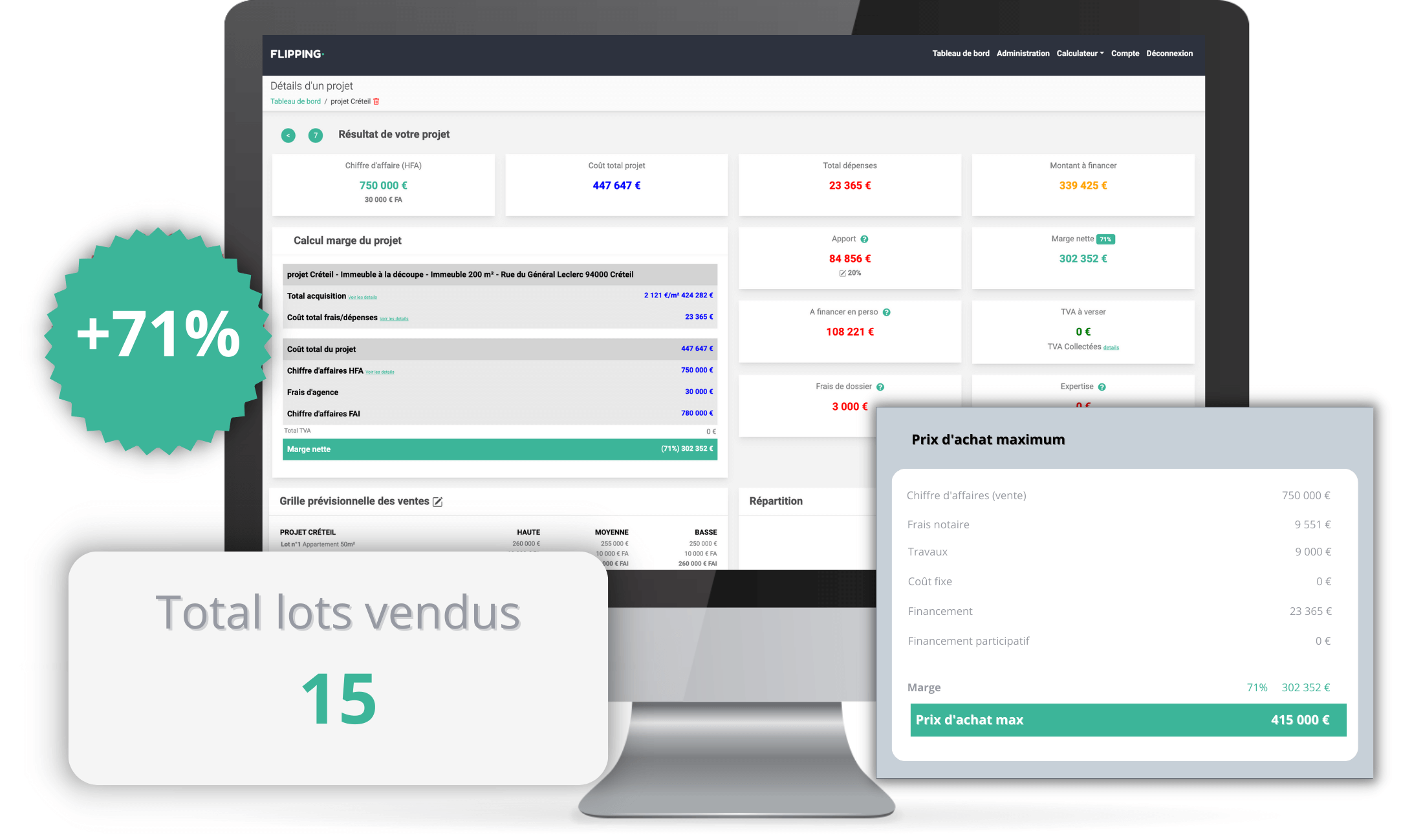The height and width of the screenshot is (840, 1423).
Task: Select the 84 856 € Apport value
Action: [x=850, y=259]
